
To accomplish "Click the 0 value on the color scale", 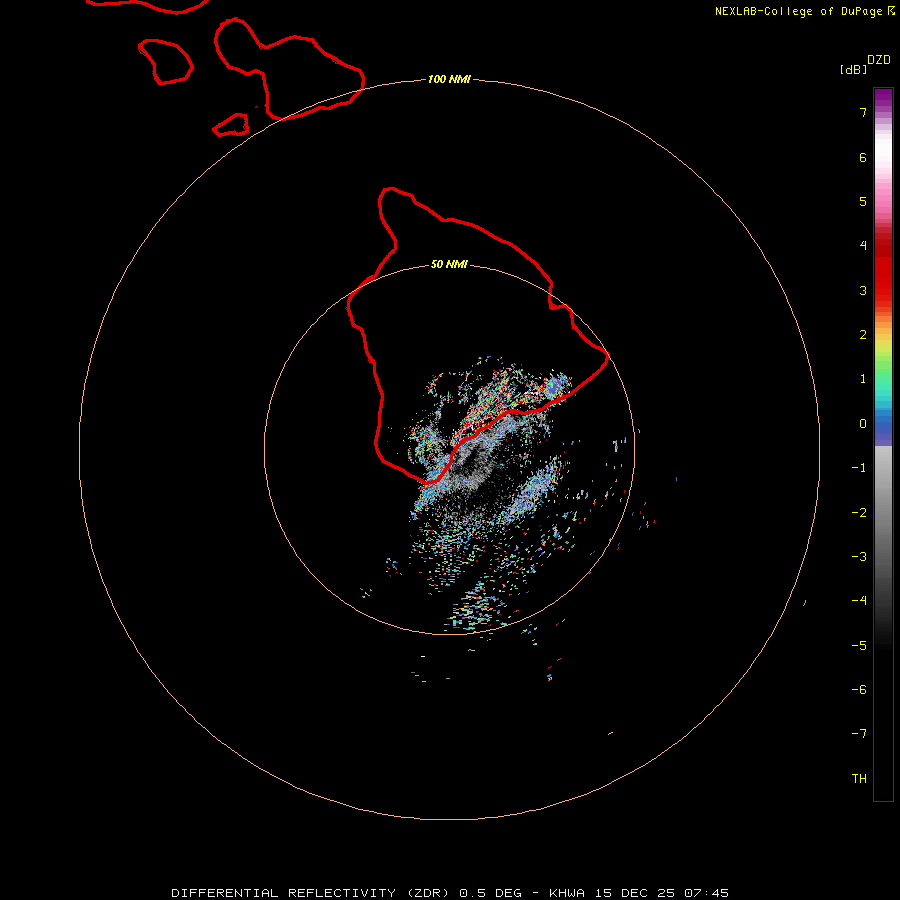I will 863,424.
